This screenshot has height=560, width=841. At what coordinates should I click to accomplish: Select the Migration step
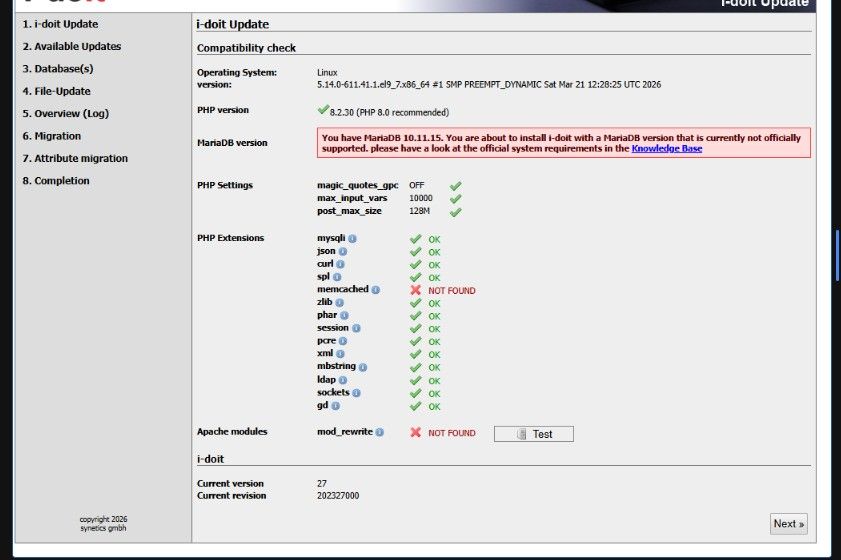[x=51, y=136]
